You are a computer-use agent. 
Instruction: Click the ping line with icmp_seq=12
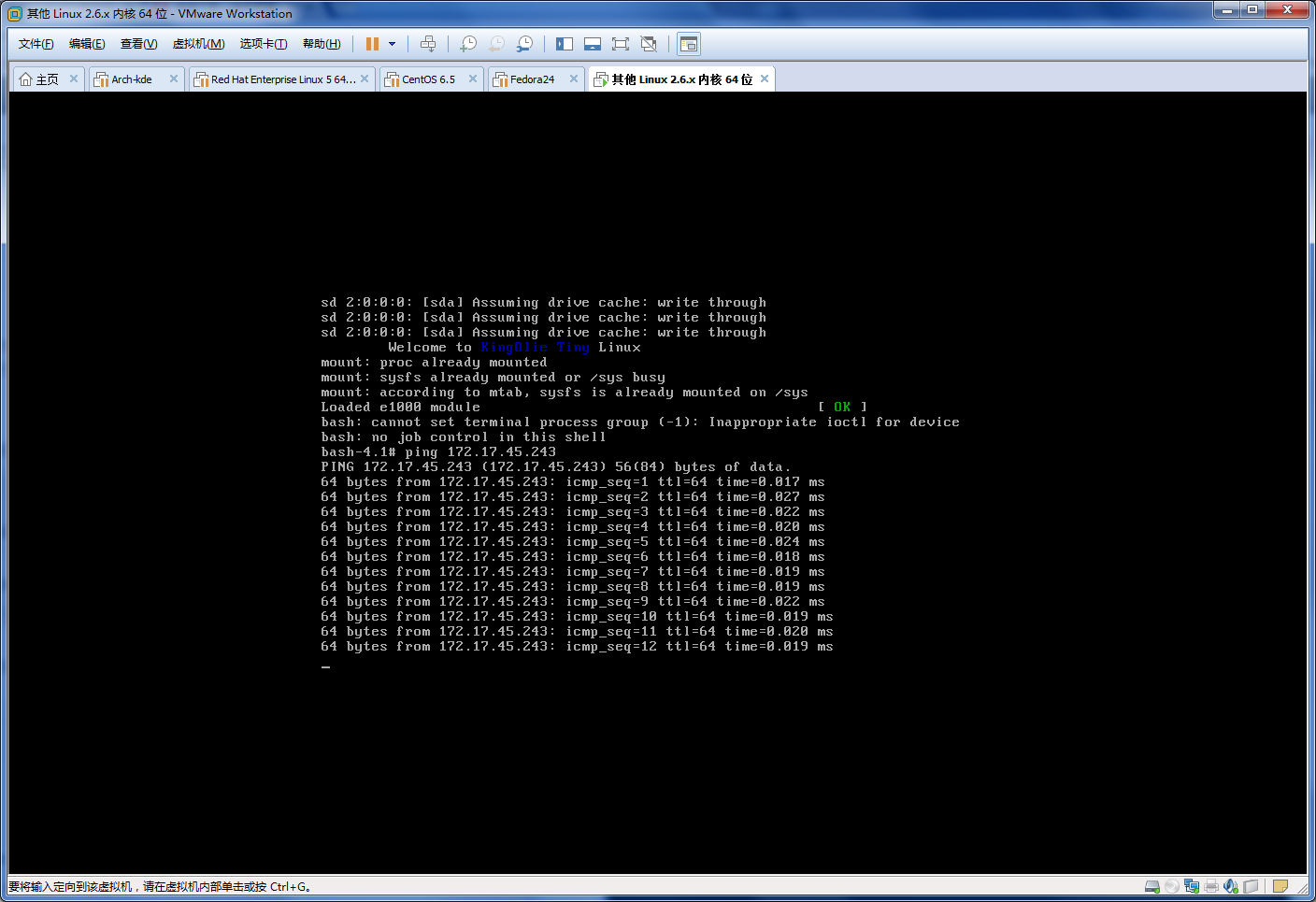click(577, 647)
